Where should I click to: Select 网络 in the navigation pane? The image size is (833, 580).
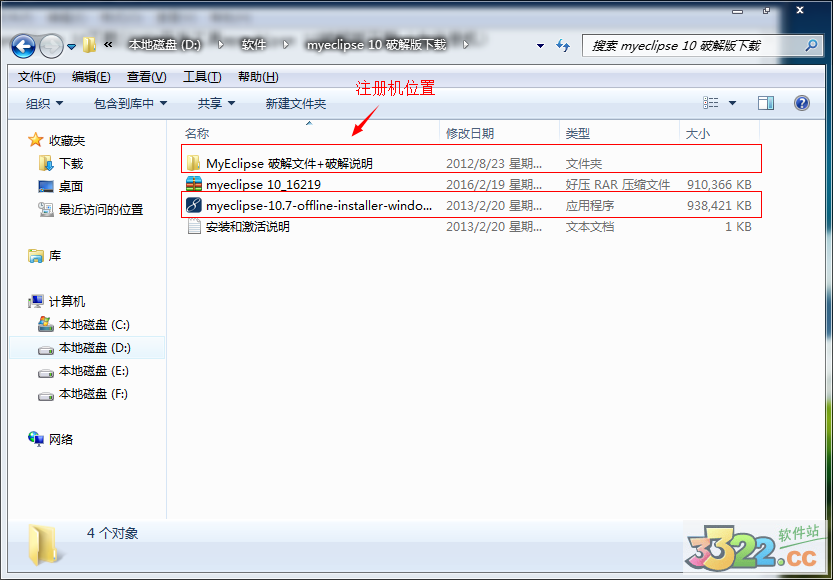[51, 439]
